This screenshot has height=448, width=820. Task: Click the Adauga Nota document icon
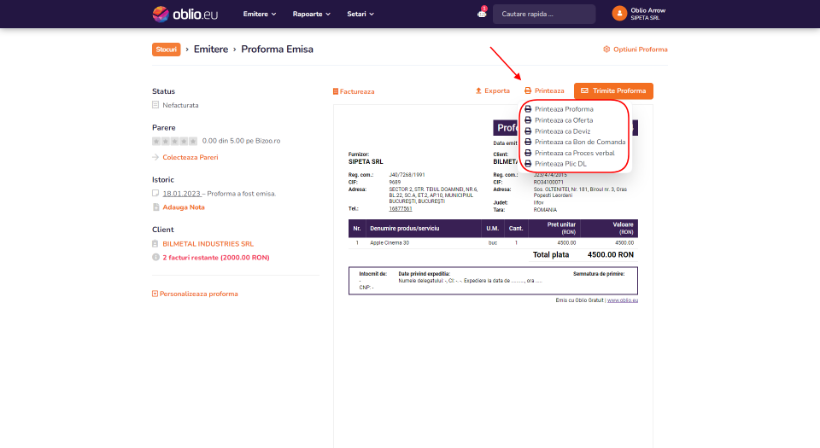tap(155, 207)
